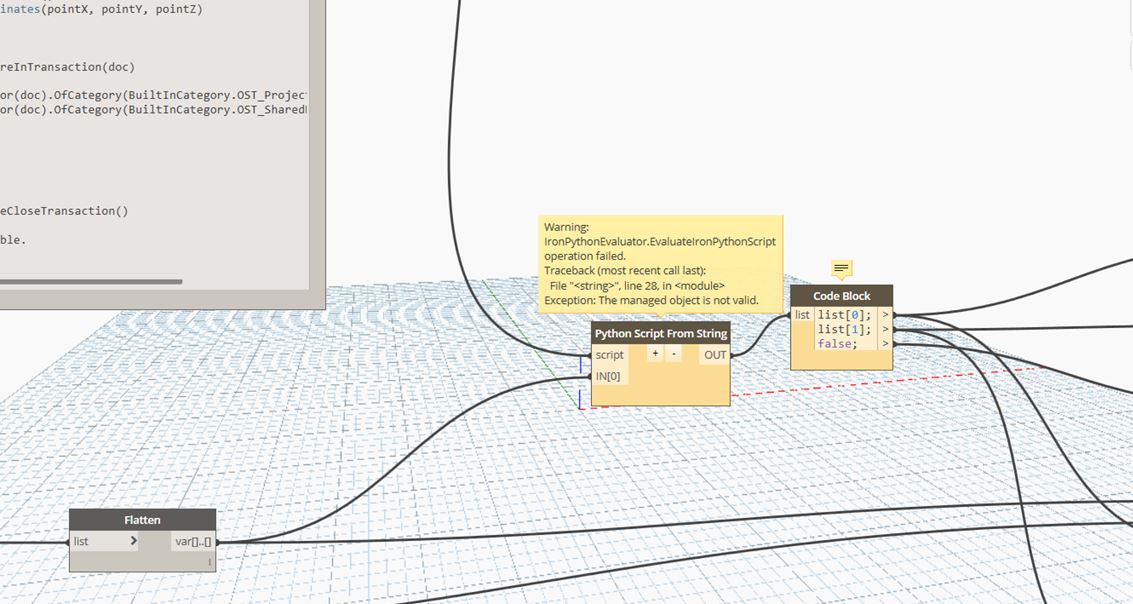Click the list input port on the Code Block
The width and height of the screenshot is (1133, 604).
pos(802,314)
